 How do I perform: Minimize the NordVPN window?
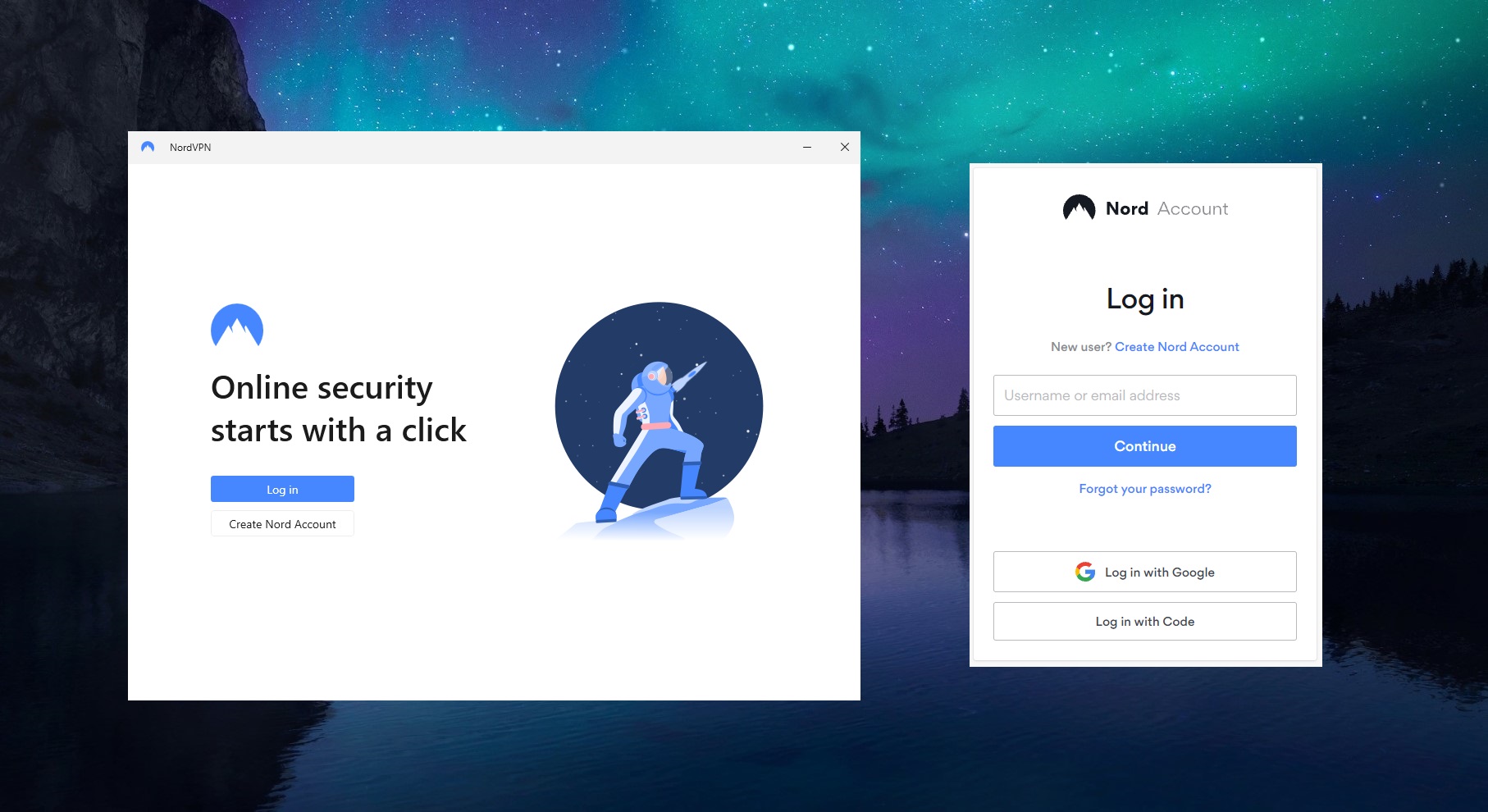(807, 147)
